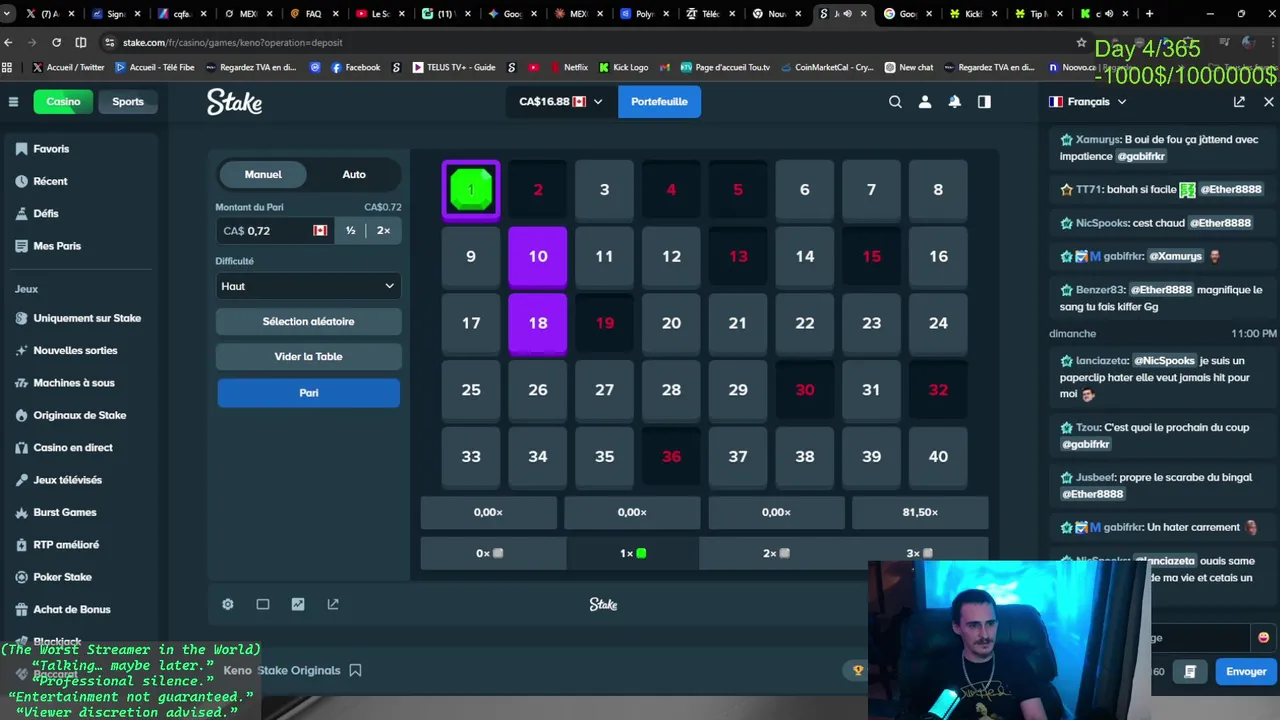The width and height of the screenshot is (1280, 720).
Task: Close the chat panel
Action: (x=1269, y=102)
